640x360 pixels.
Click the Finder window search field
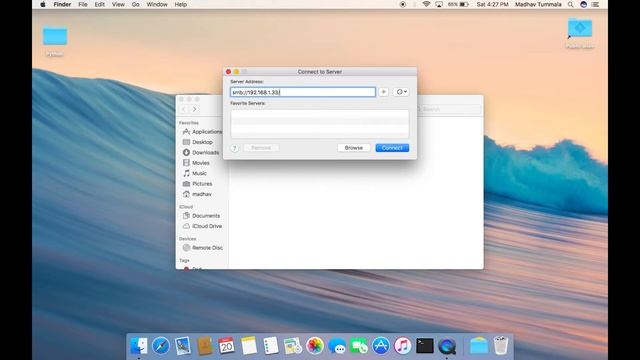(x=447, y=109)
